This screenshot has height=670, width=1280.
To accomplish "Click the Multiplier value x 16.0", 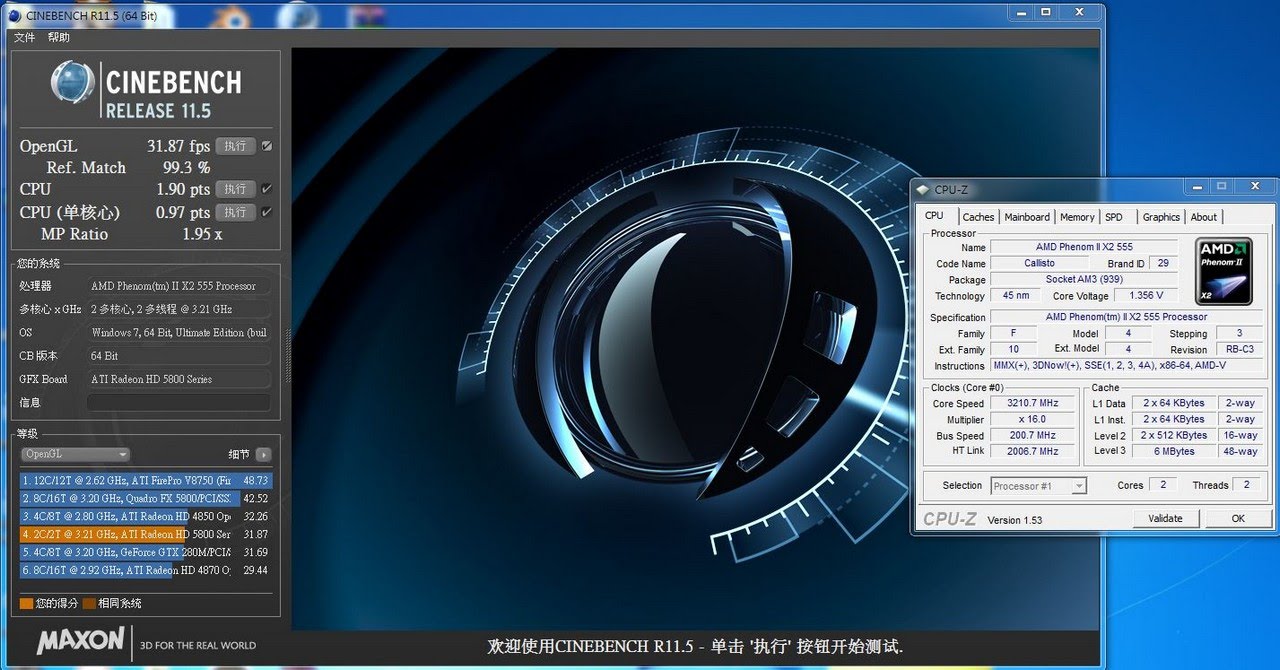I will coord(1033,420).
